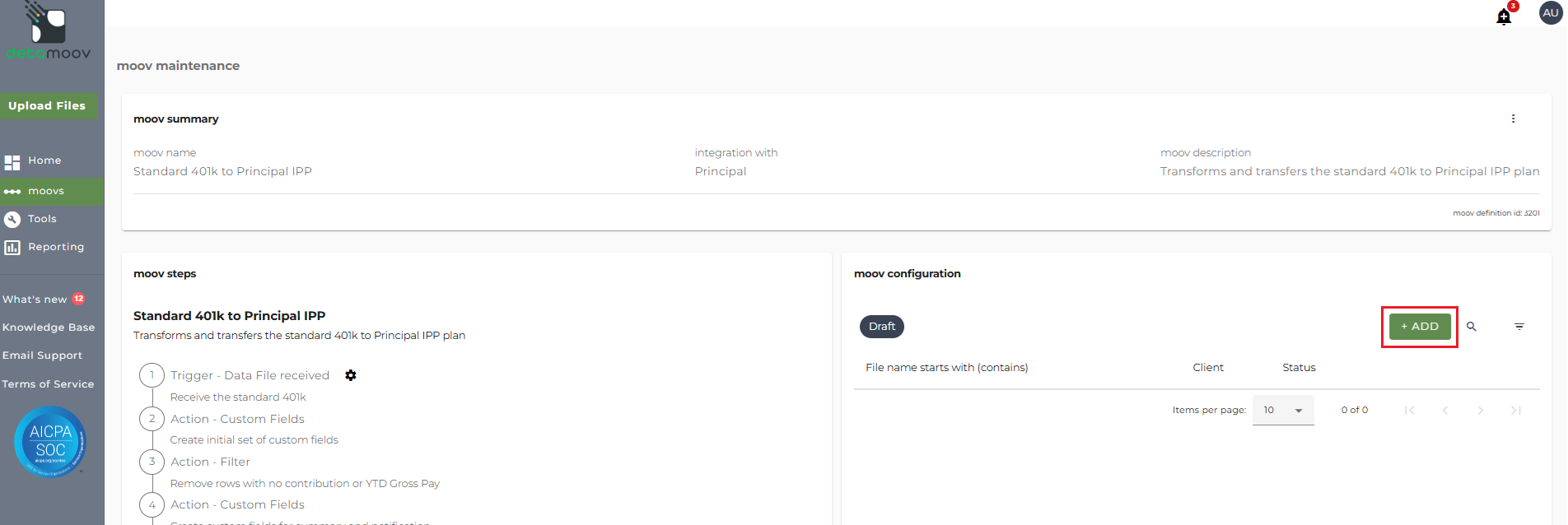Click the moov description value text
This screenshot has width=1568, height=525.
coord(1350,171)
